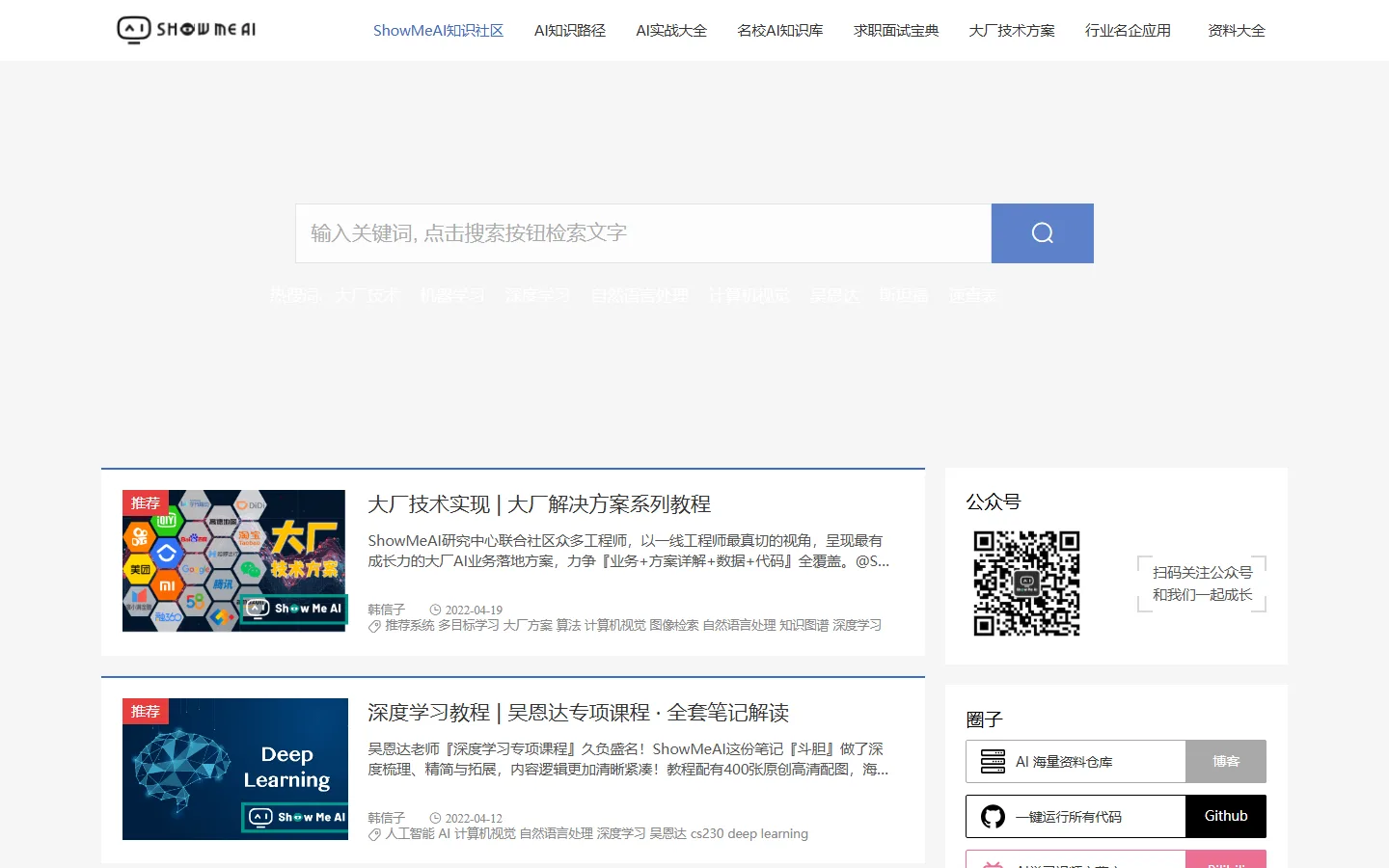
Task: Select the 大厂方案 tag
Action: (x=528, y=626)
